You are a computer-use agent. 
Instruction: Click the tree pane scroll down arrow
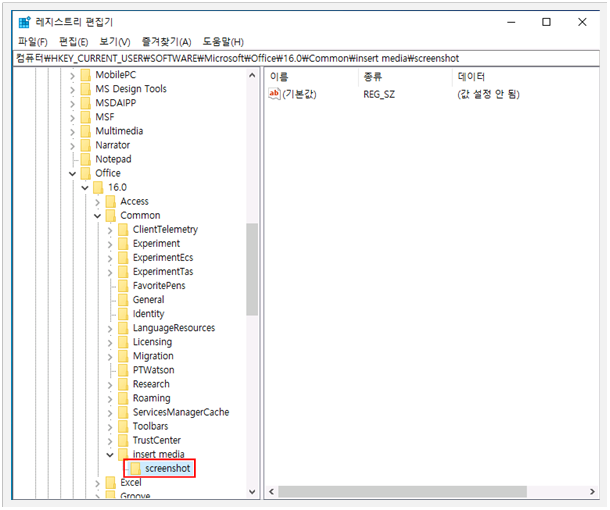point(252,492)
